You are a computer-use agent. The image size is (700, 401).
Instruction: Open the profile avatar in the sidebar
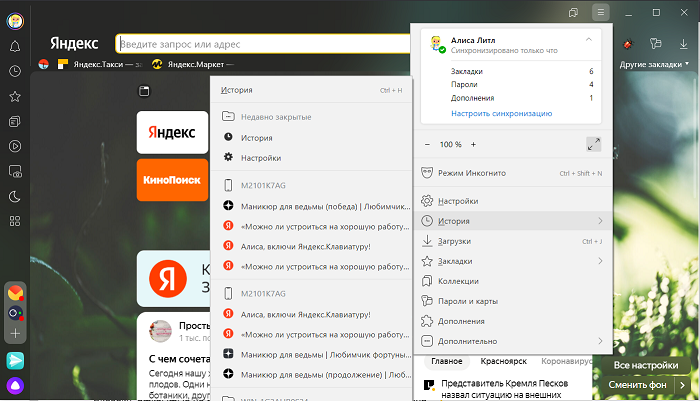click(15, 21)
